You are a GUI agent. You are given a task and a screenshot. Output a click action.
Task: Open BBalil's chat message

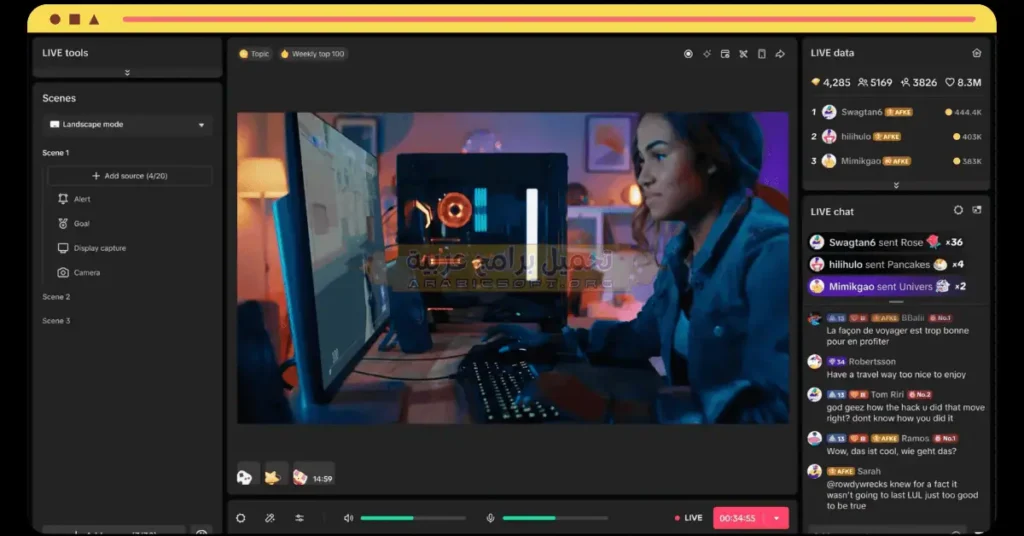click(897, 330)
